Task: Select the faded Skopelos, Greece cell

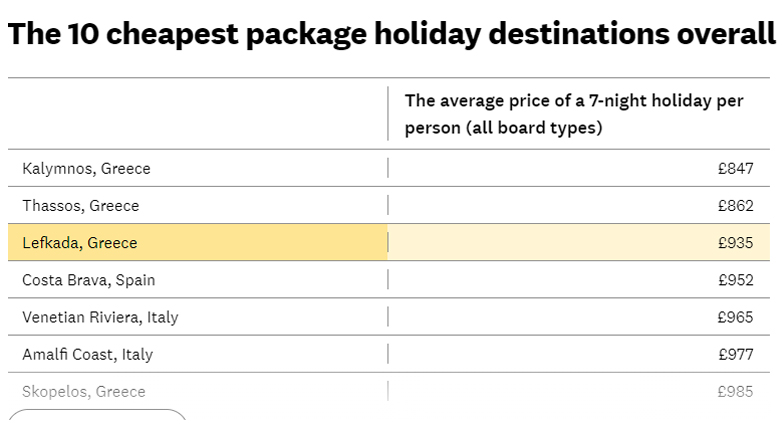Action: tap(84, 391)
